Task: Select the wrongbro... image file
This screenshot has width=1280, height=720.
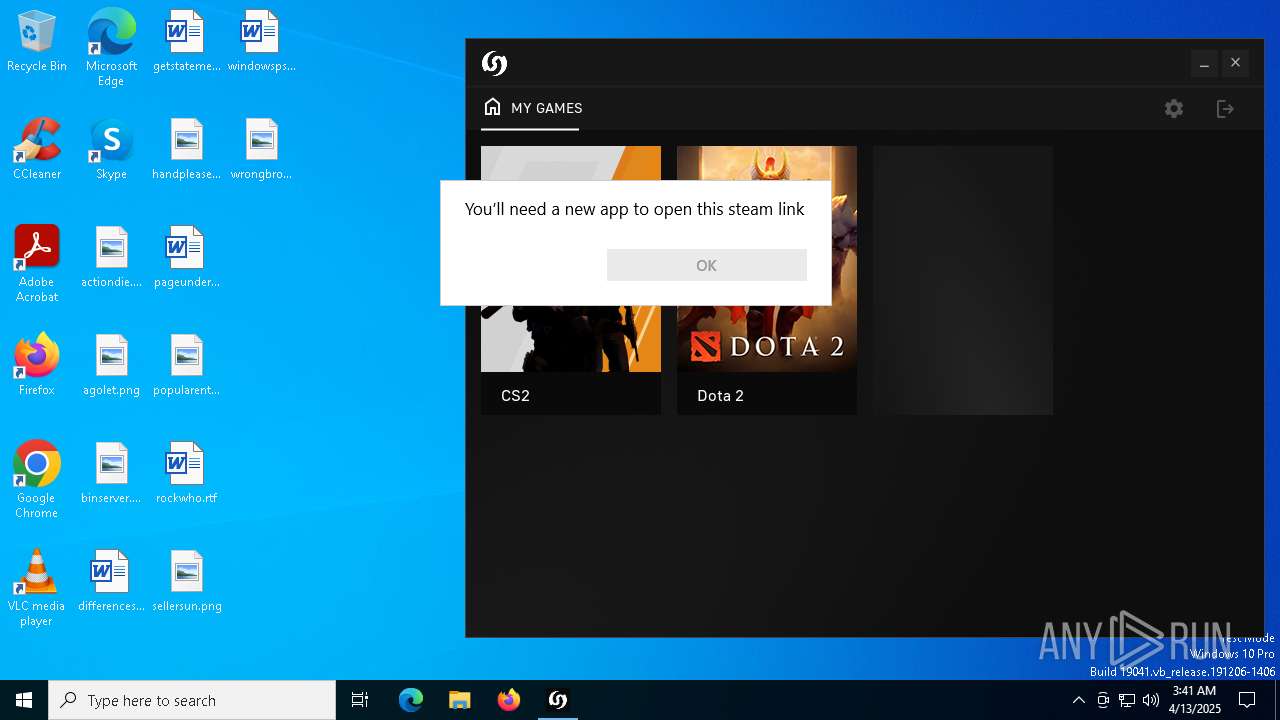Action: click(261, 150)
